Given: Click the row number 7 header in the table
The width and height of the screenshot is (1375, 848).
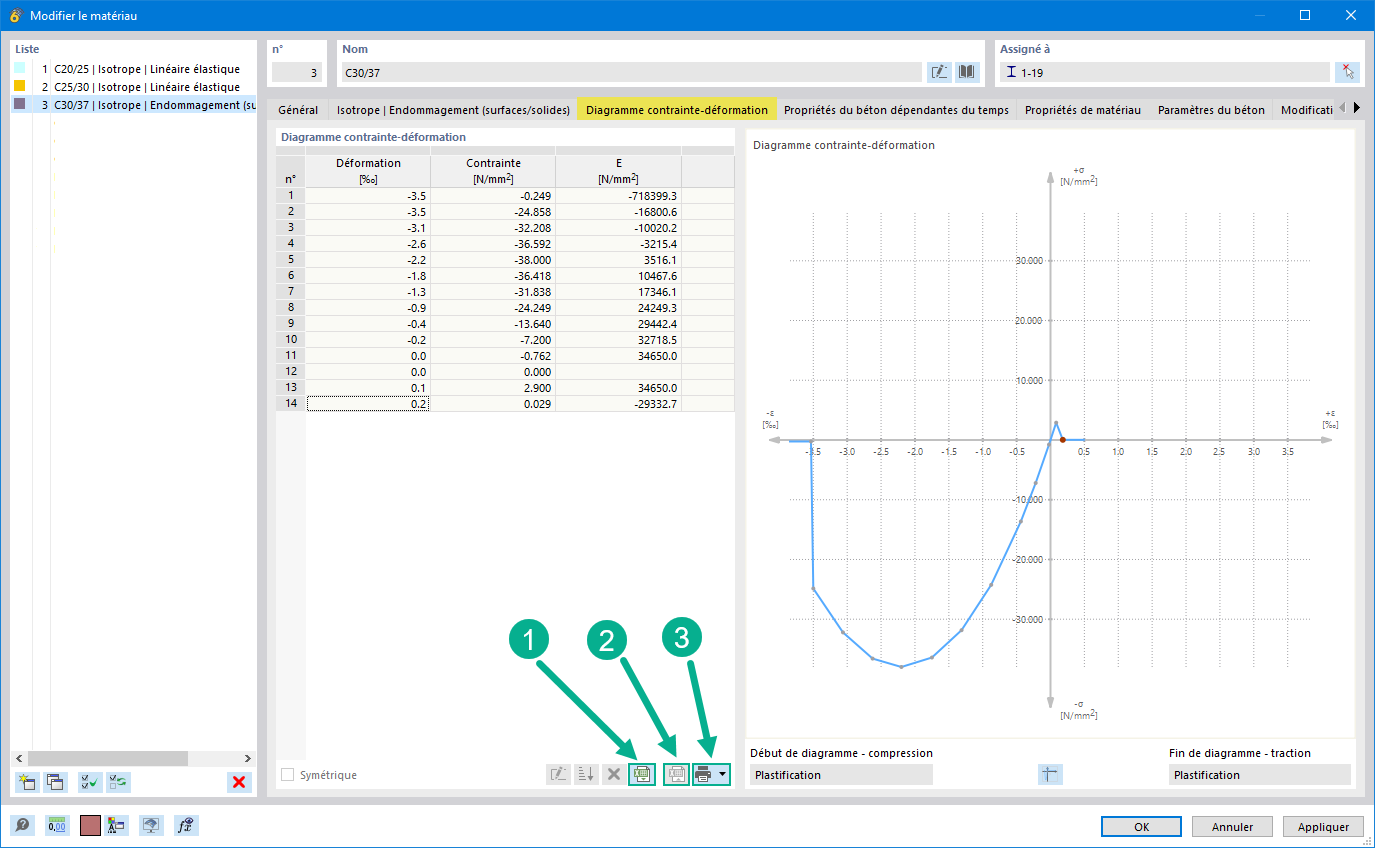Looking at the screenshot, I should click(x=290, y=292).
